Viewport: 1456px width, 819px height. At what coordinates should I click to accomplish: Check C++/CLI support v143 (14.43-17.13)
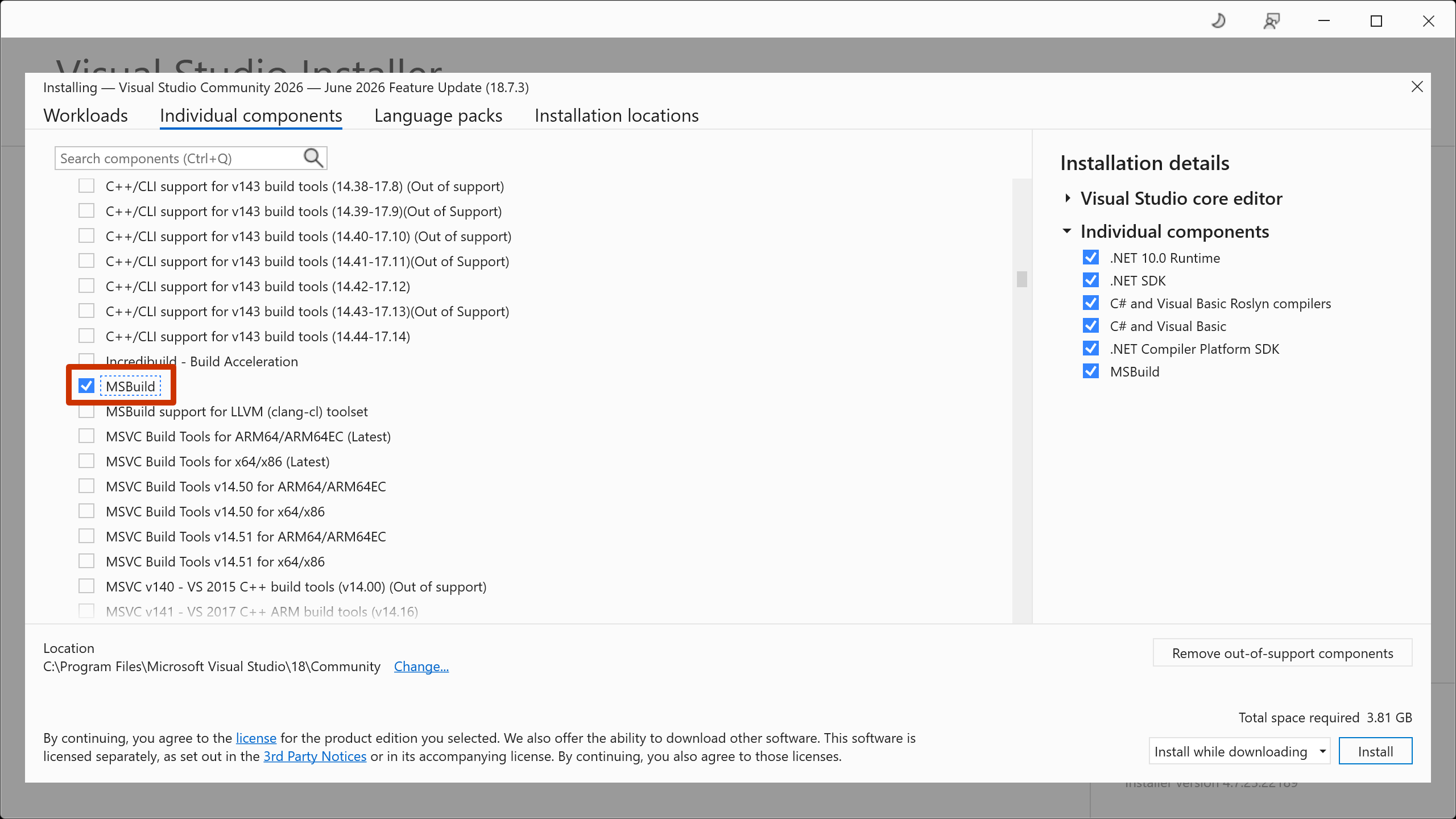tap(86, 311)
